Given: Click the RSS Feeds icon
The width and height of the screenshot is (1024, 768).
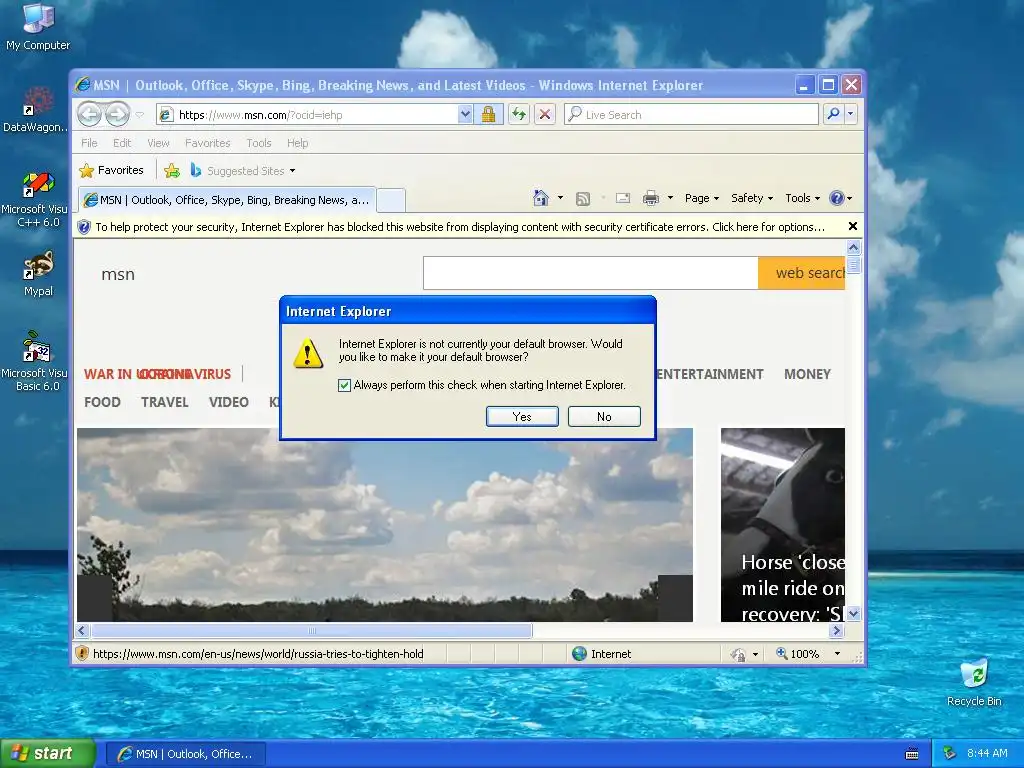Looking at the screenshot, I should click(583, 199).
